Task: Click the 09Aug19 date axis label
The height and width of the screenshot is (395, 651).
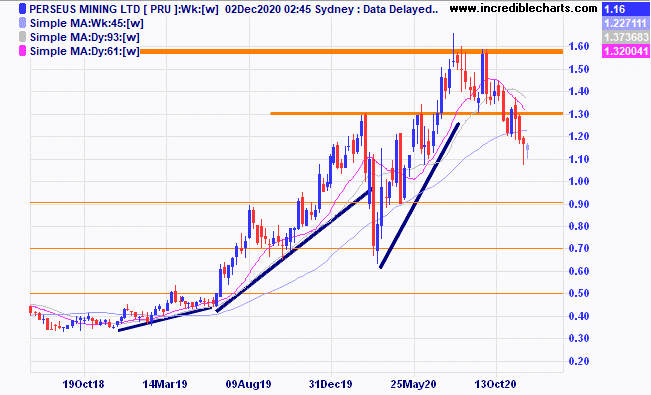Action: coord(248,384)
